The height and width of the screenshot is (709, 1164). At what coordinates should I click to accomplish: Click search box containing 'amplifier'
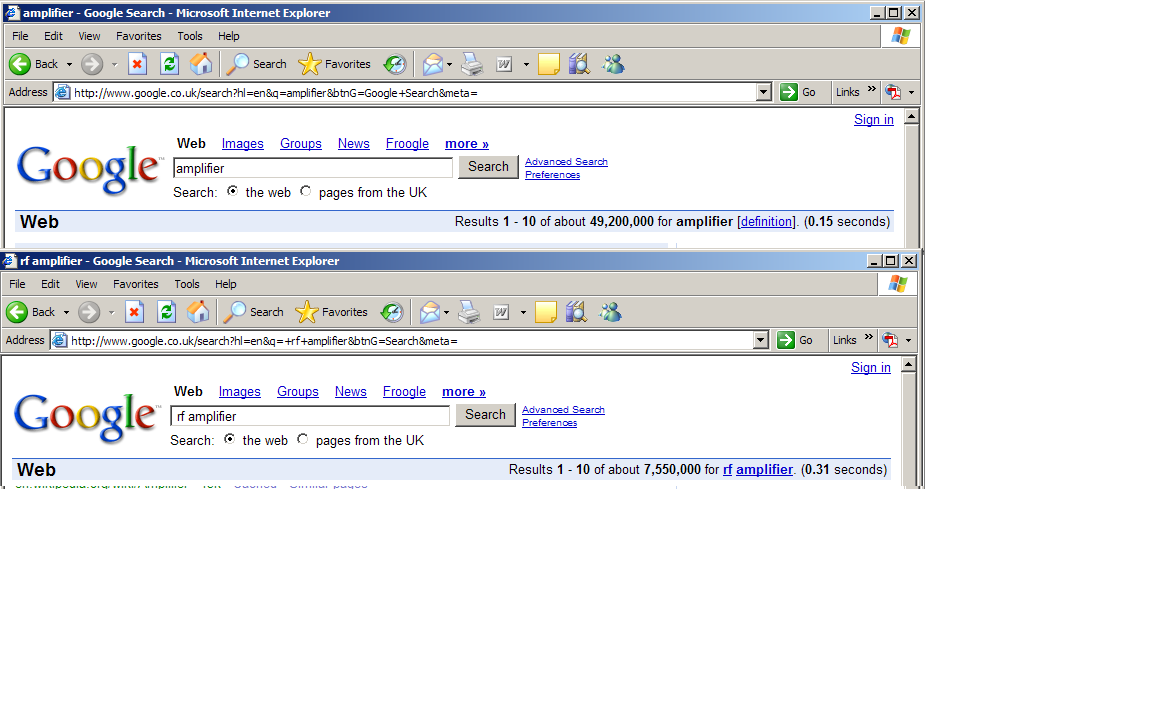pyautogui.click(x=313, y=169)
